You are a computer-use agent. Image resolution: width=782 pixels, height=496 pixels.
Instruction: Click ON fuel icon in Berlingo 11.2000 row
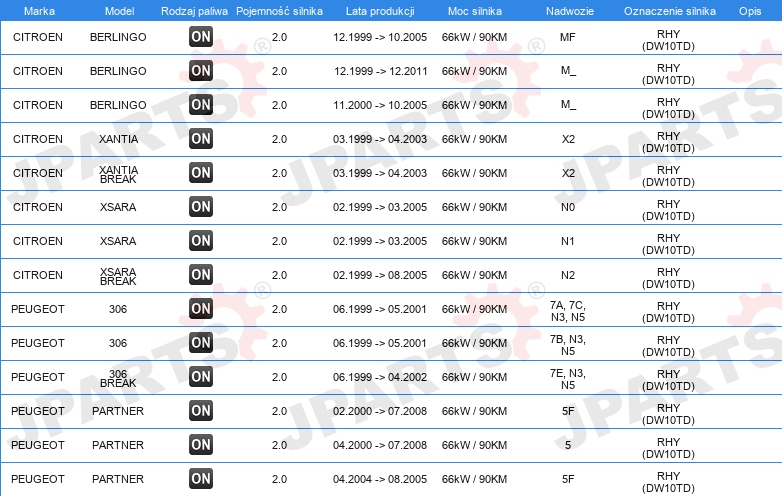coord(201,105)
